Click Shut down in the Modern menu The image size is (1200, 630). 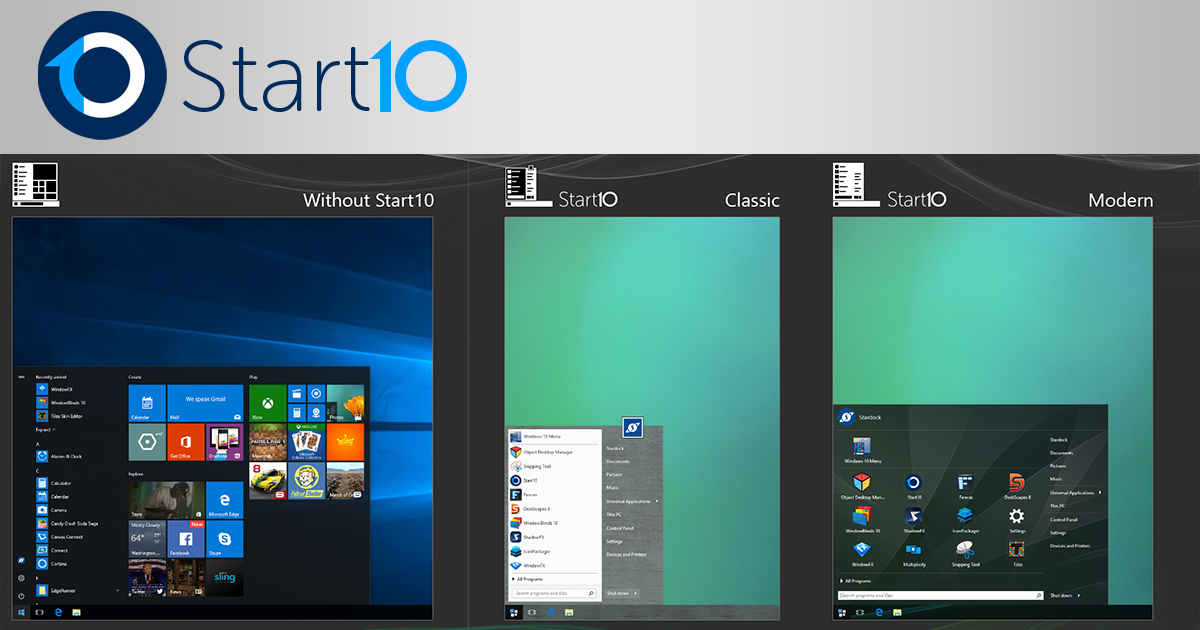pos(1060,595)
